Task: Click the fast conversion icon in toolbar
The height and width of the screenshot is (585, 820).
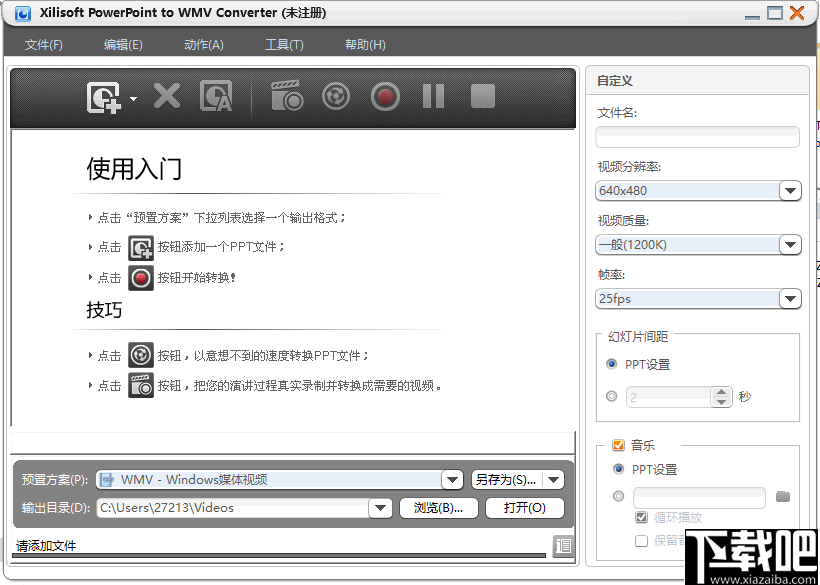Action: 335,96
